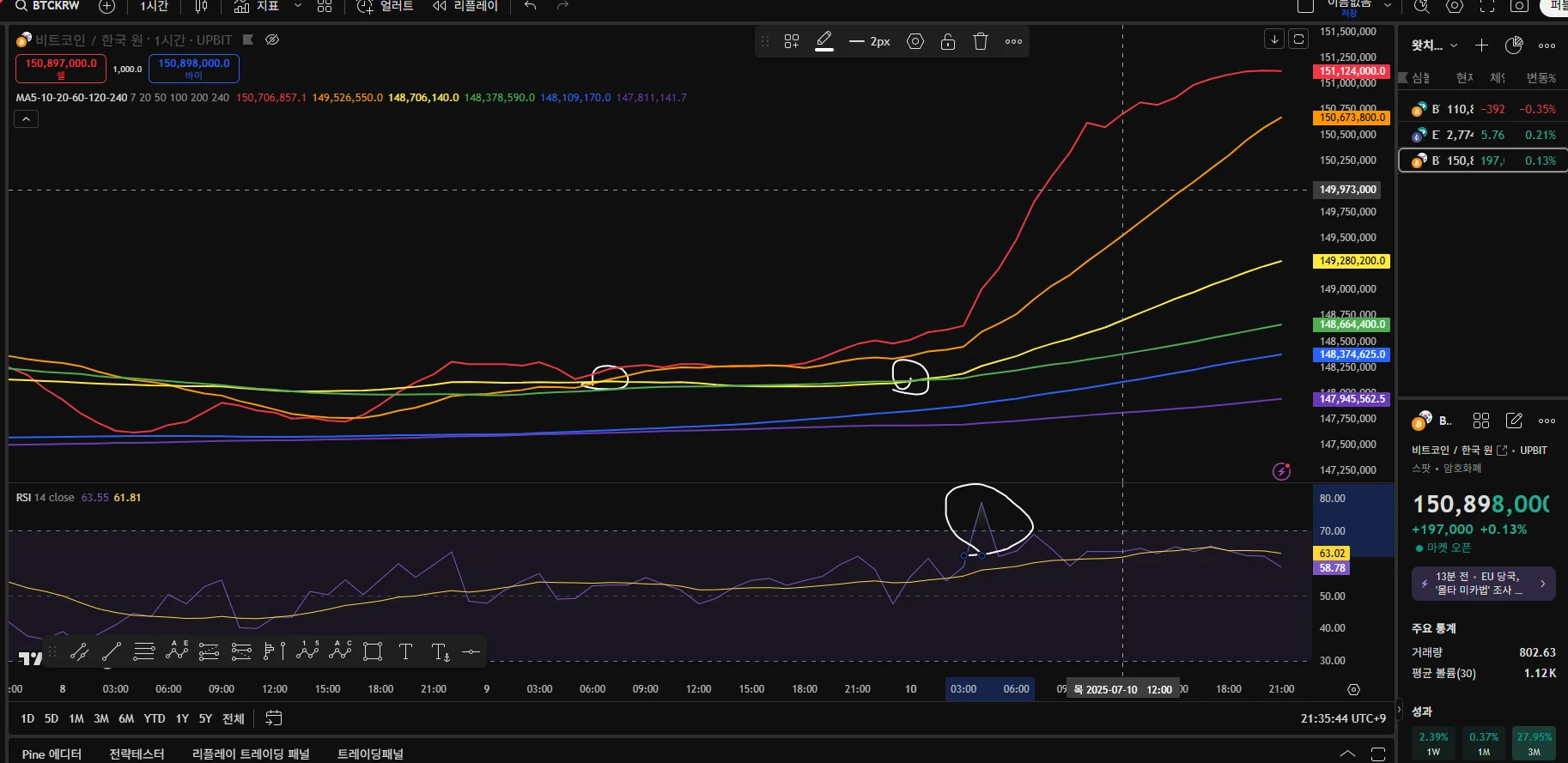Screen dimensions: 1568x763
Task: Expand the favorite indicators chevron
Action: click(x=298, y=6)
